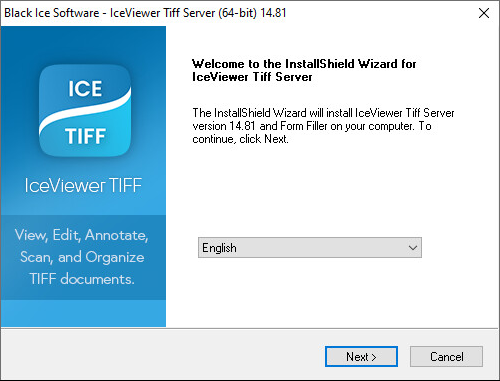Open the English language dropdown
This screenshot has height=381, width=500.
tap(310, 248)
